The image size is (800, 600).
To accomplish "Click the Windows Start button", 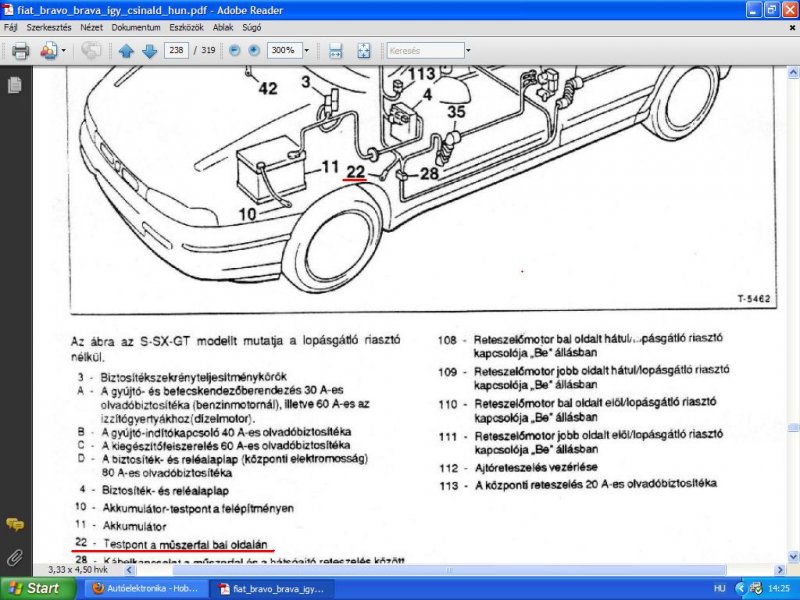I will [x=38, y=589].
